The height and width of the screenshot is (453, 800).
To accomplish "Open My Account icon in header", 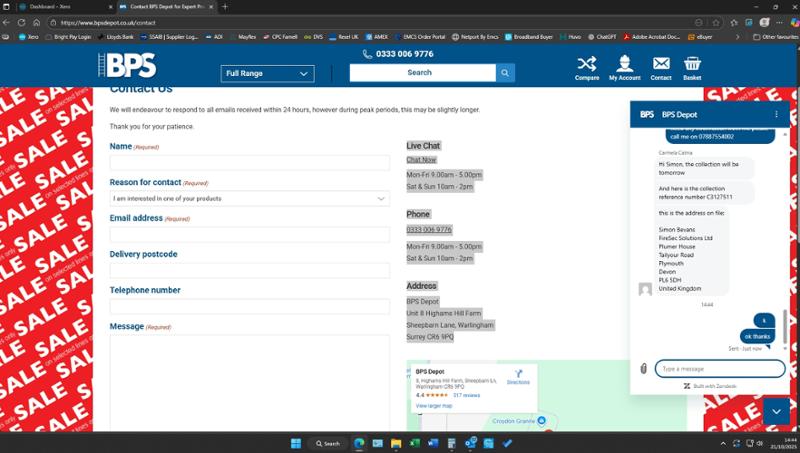I will point(624,64).
